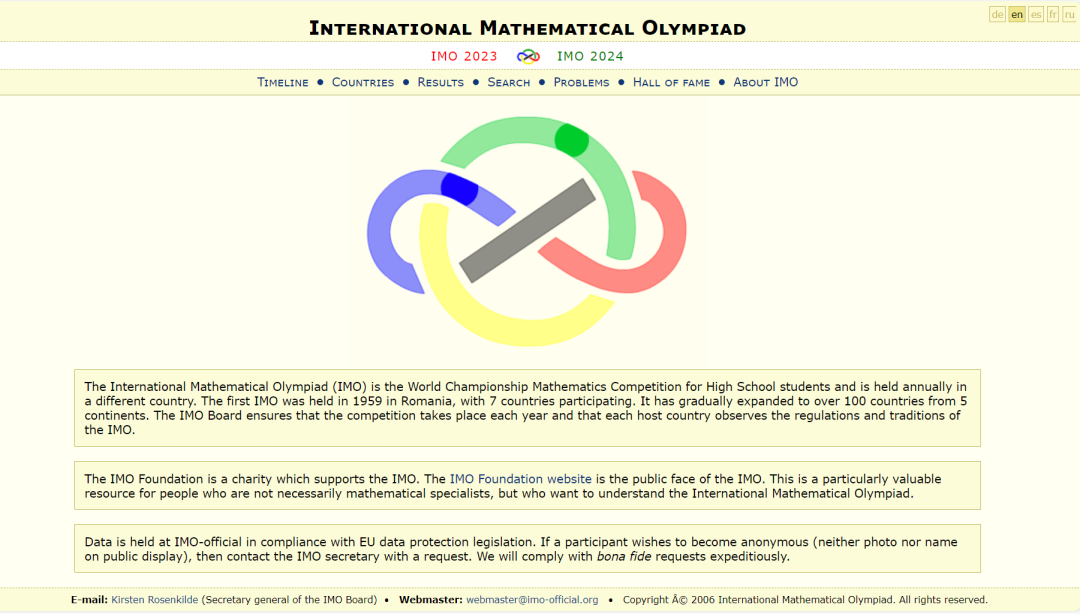The width and height of the screenshot is (1080, 614).
Task: Select the English (en) language option
Action: [1017, 14]
